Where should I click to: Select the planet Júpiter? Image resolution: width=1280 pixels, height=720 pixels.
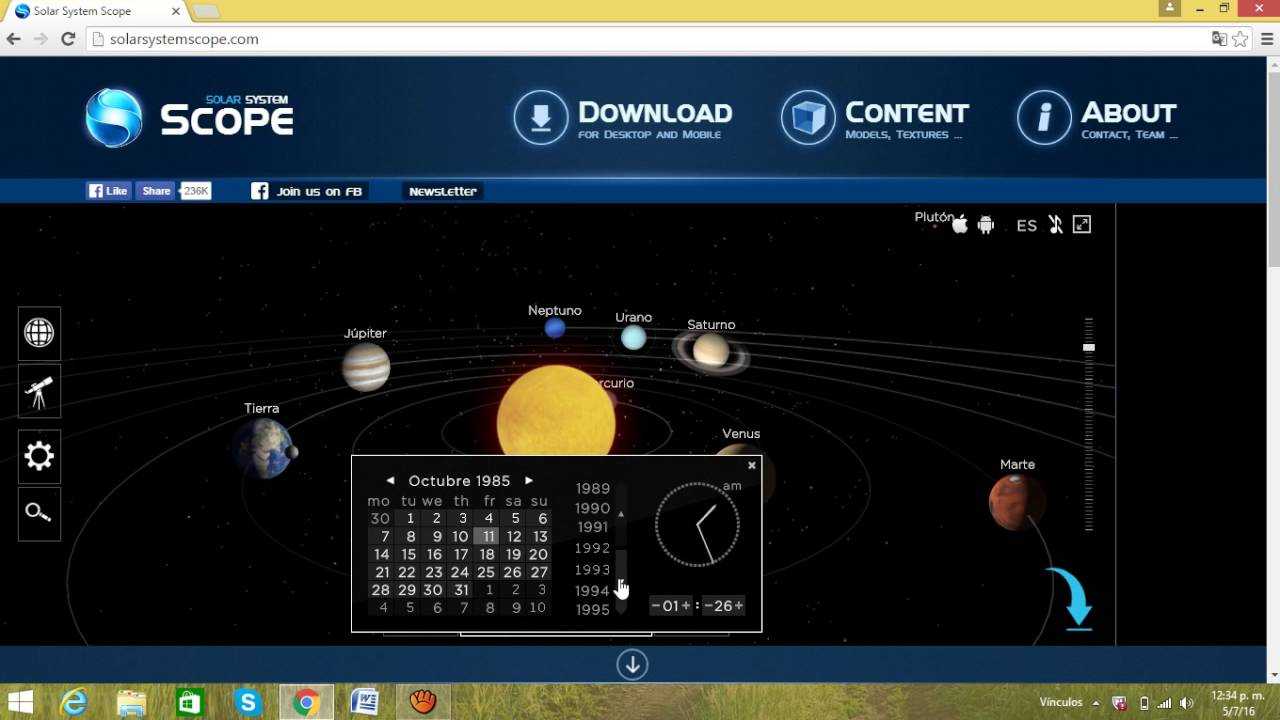tap(366, 367)
